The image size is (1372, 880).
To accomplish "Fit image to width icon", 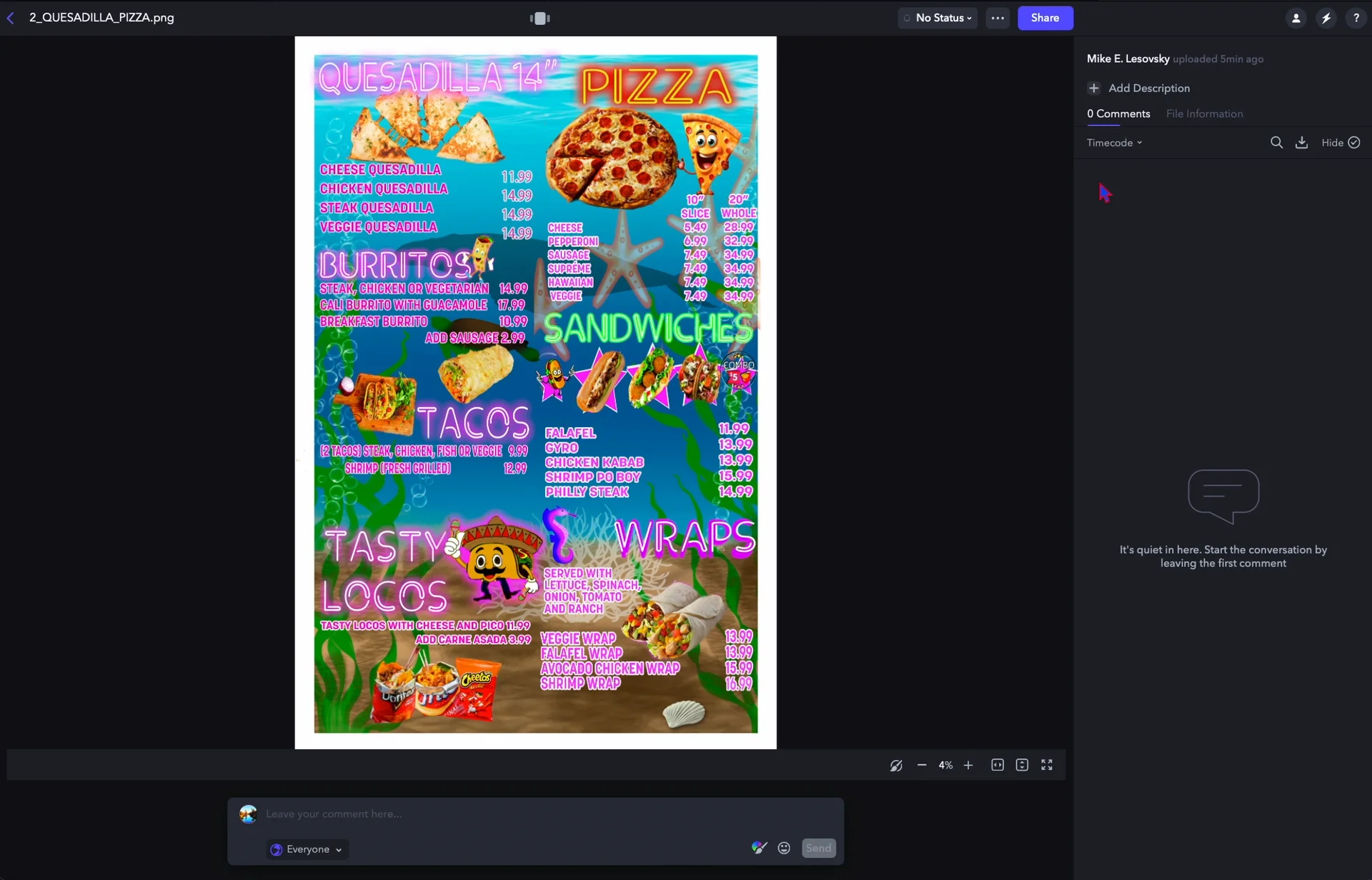I will click(998, 765).
